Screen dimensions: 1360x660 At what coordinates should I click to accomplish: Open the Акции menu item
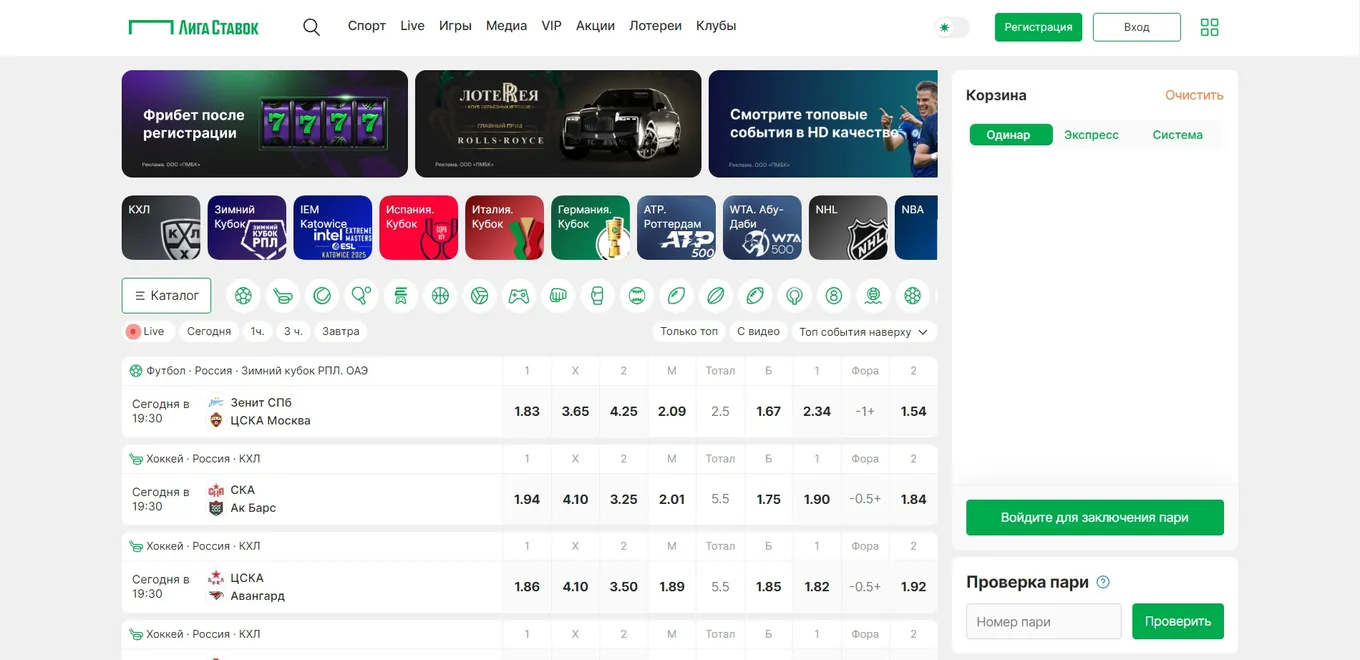595,26
